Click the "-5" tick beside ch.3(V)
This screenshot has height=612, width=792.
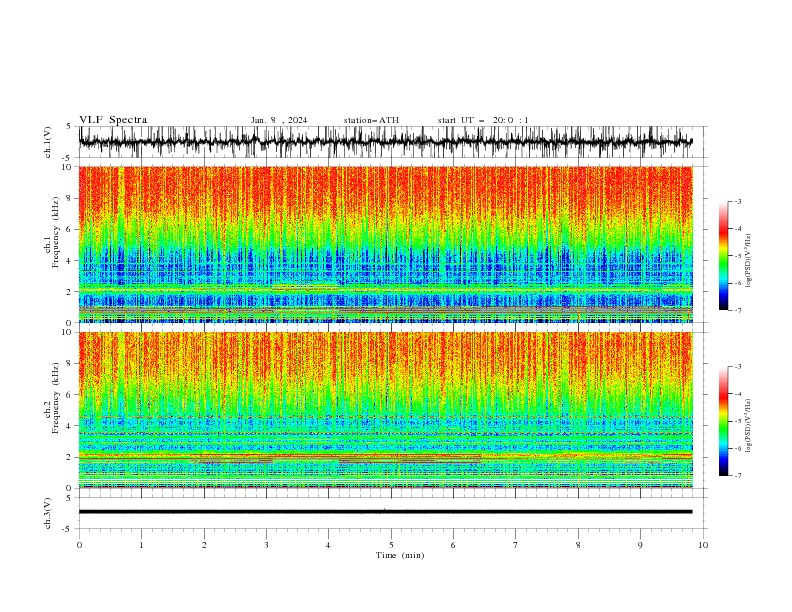tap(68, 529)
